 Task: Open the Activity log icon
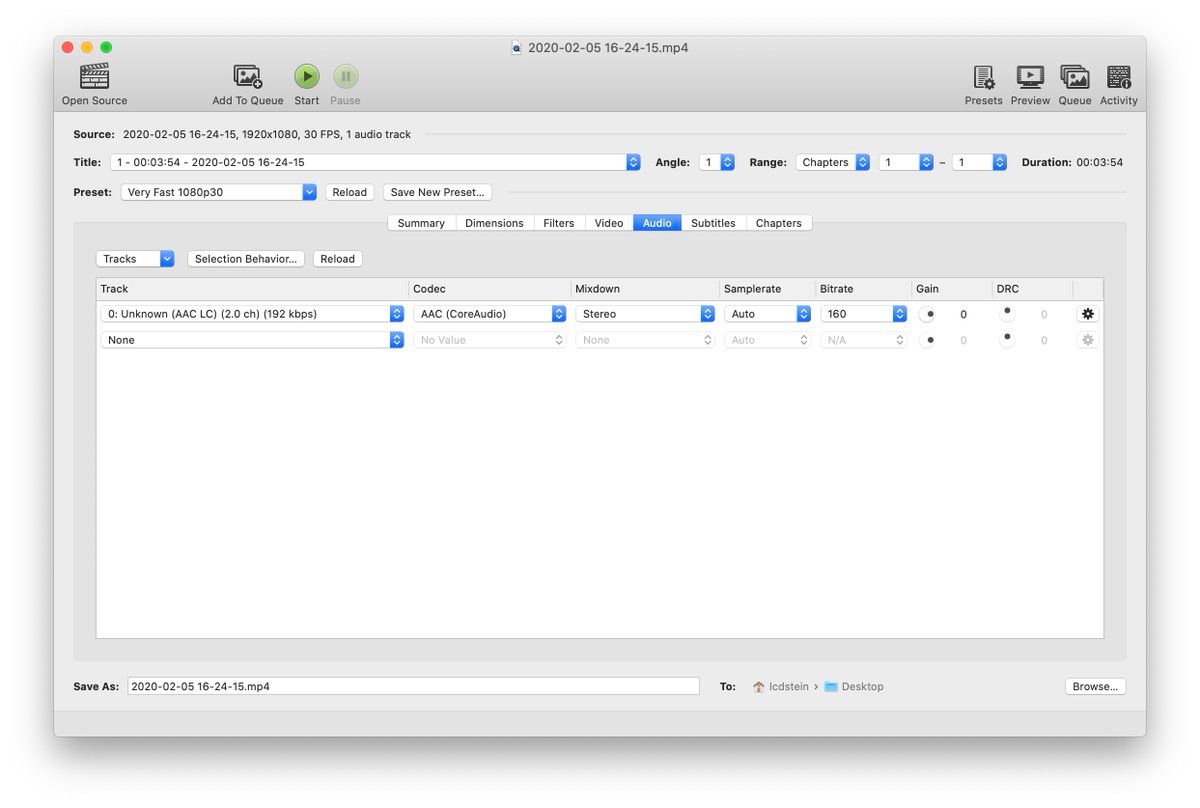1118,77
